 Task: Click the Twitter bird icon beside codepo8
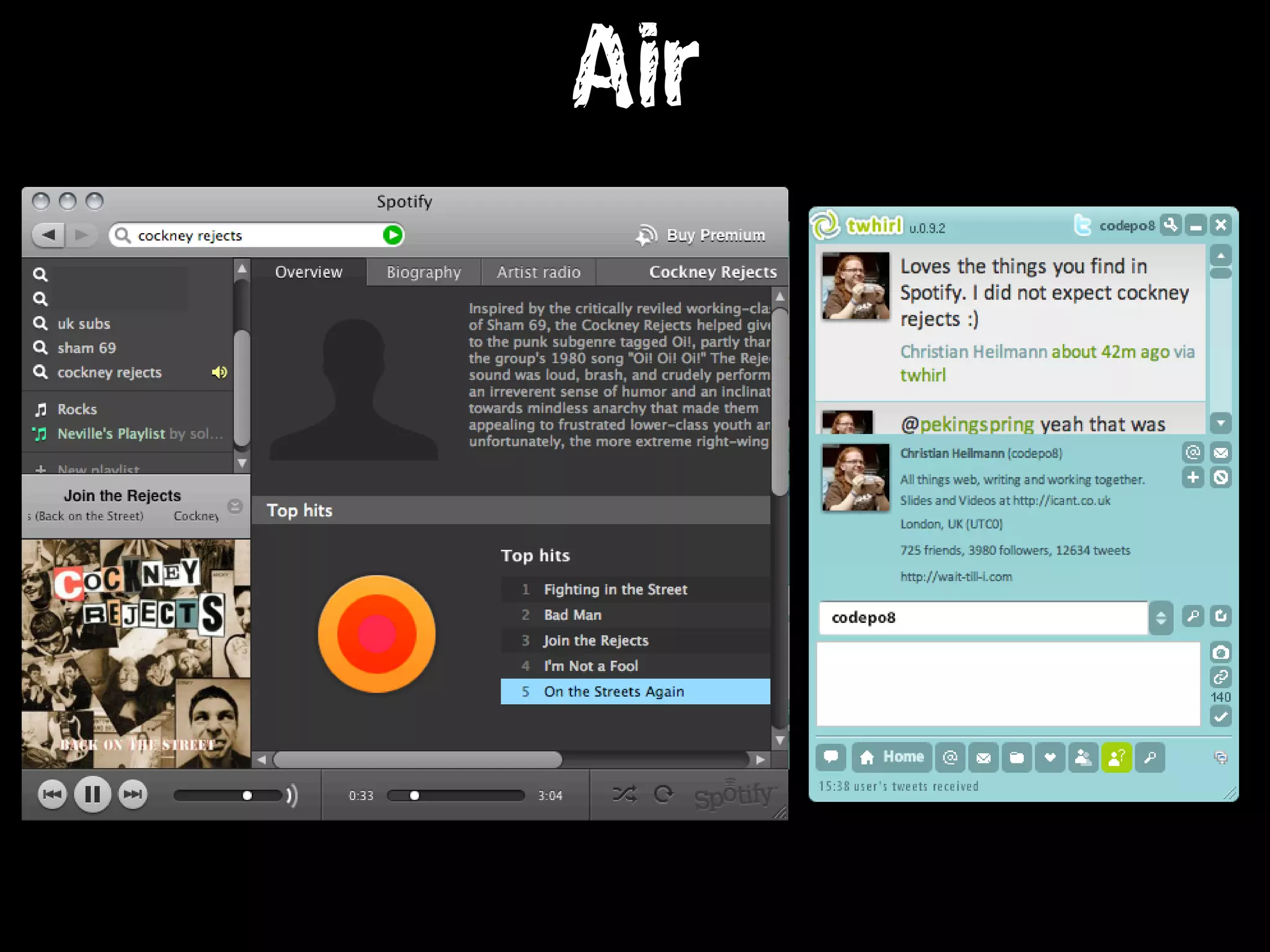point(1083,225)
